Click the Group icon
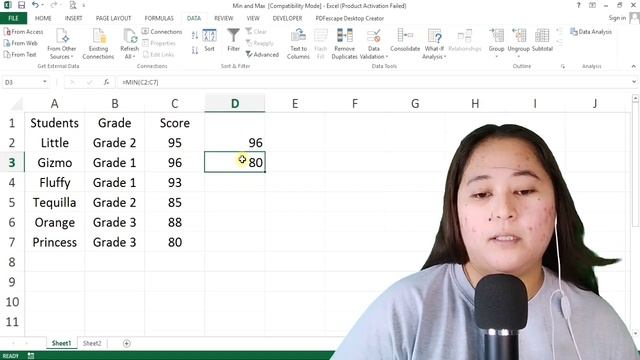The width and height of the screenshot is (640, 360). 496,37
